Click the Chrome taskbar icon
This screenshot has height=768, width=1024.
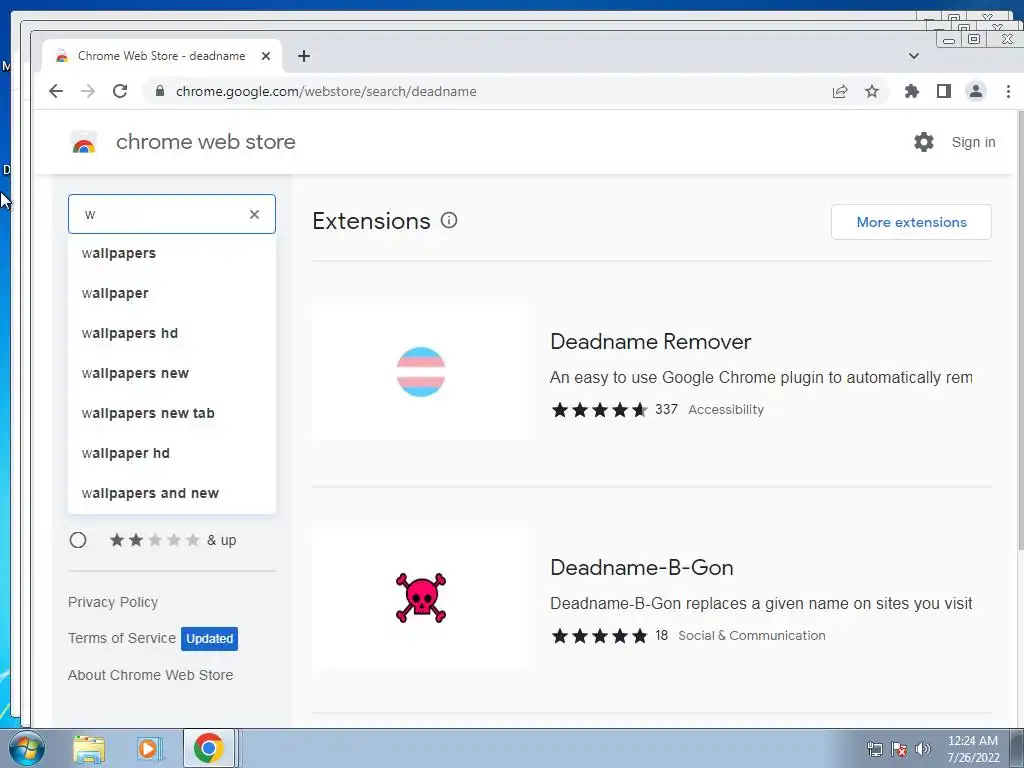click(208, 748)
